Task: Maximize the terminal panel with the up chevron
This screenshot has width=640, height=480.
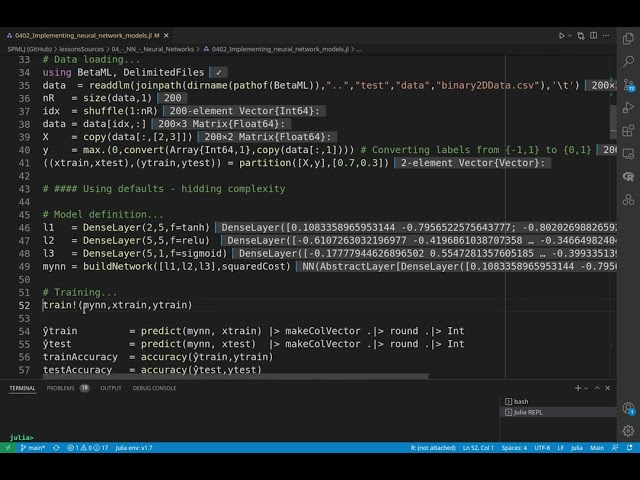Action: click(x=597, y=388)
